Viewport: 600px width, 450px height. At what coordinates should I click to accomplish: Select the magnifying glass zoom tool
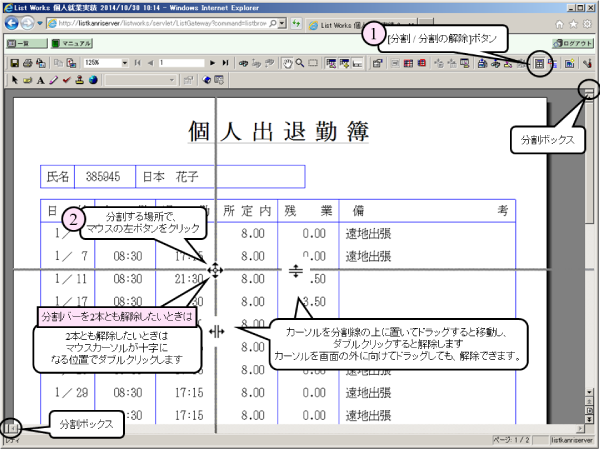click(300, 63)
